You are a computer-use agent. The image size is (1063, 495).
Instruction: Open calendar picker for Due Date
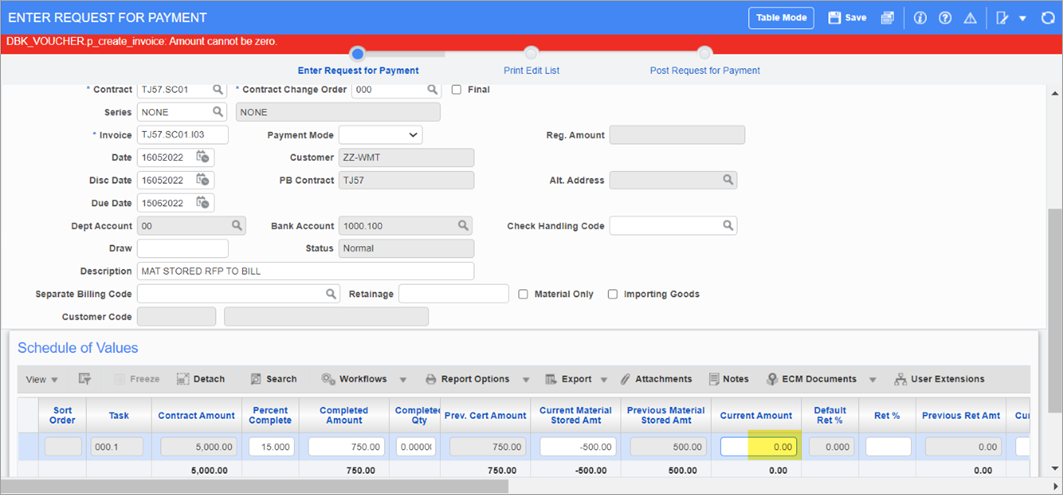(202, 202)
